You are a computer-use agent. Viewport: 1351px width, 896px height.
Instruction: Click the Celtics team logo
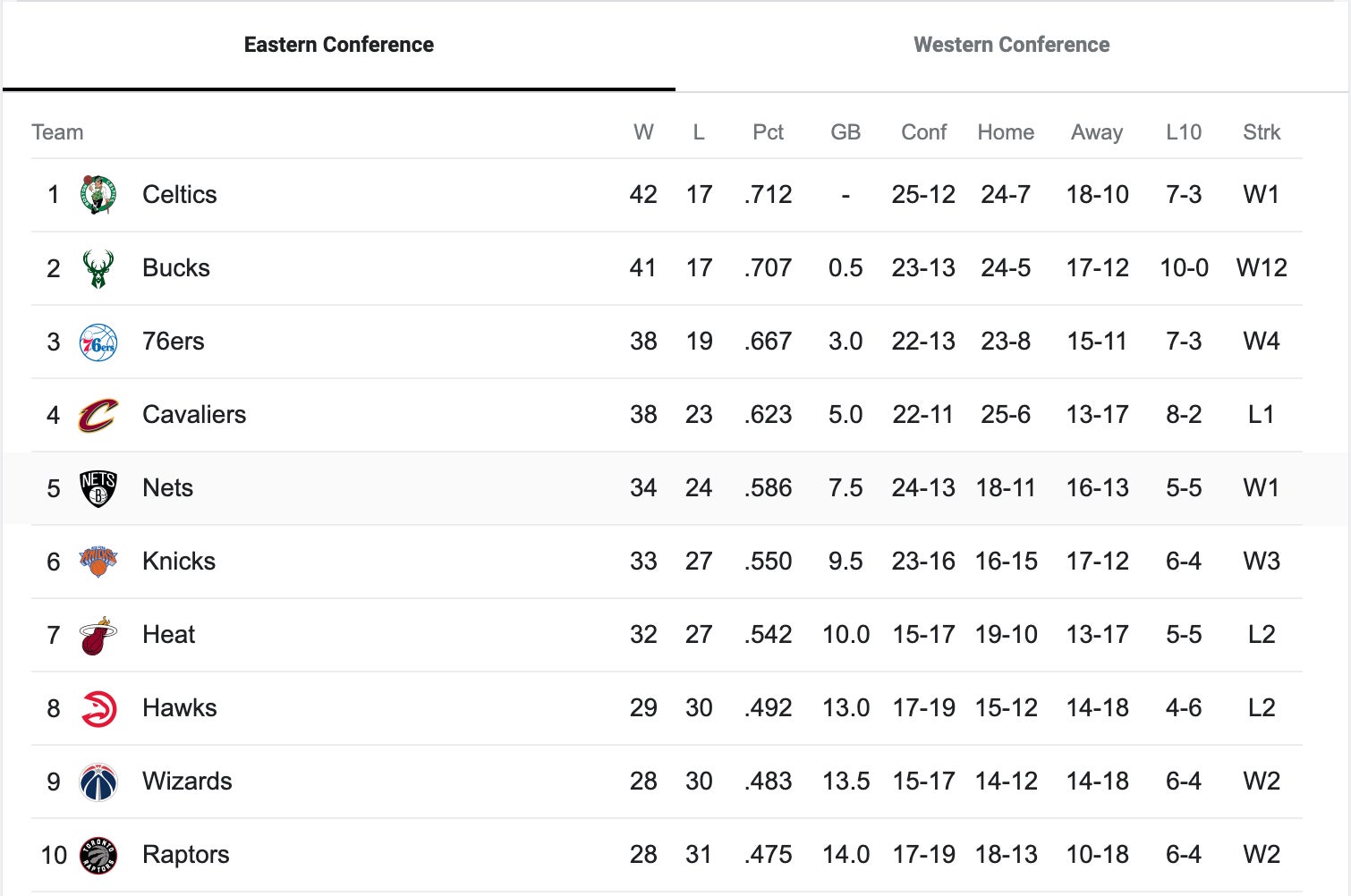point(98,195)
